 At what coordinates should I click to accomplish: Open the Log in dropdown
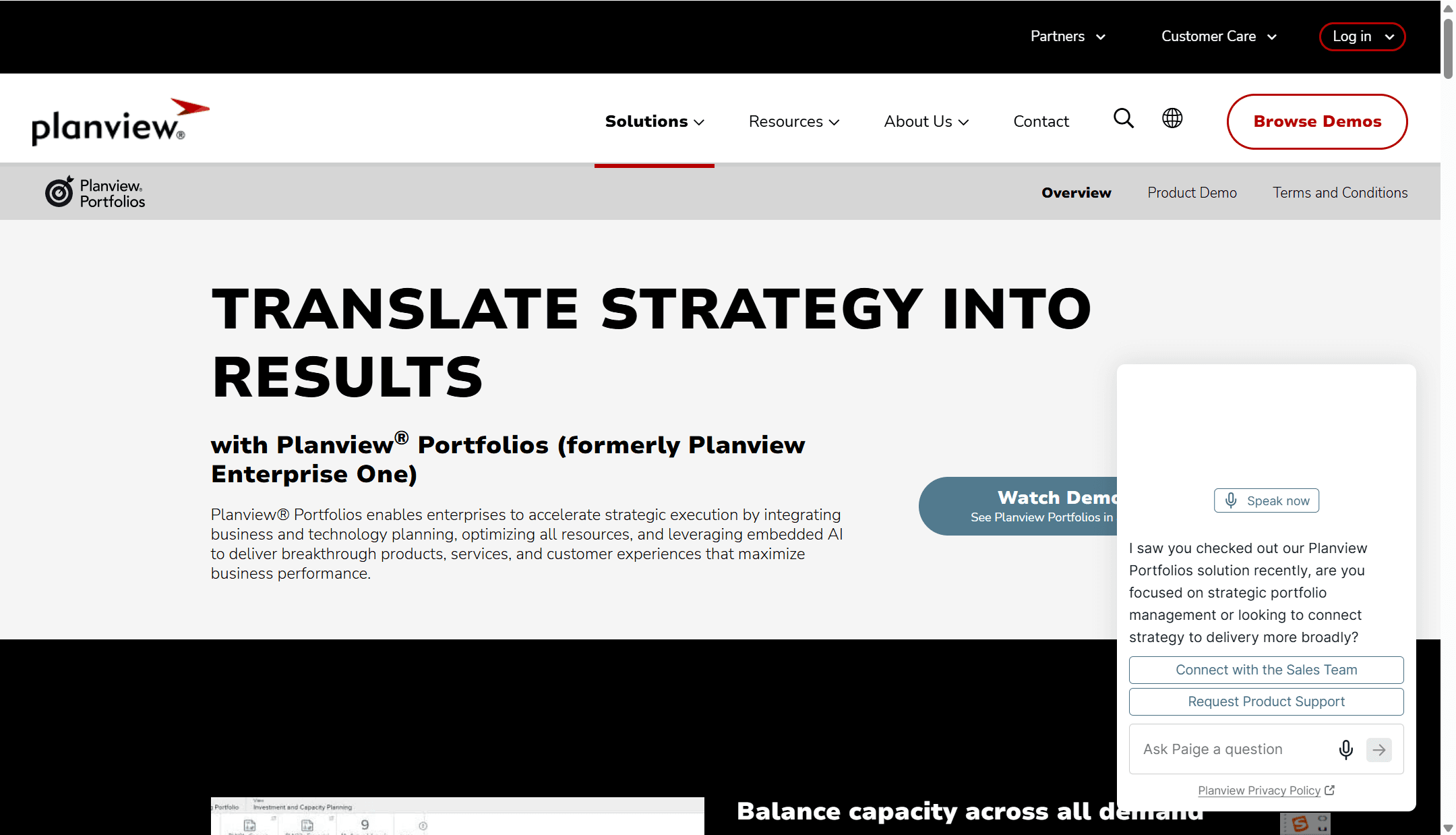pyautogui.click(x=1362, y=36)
